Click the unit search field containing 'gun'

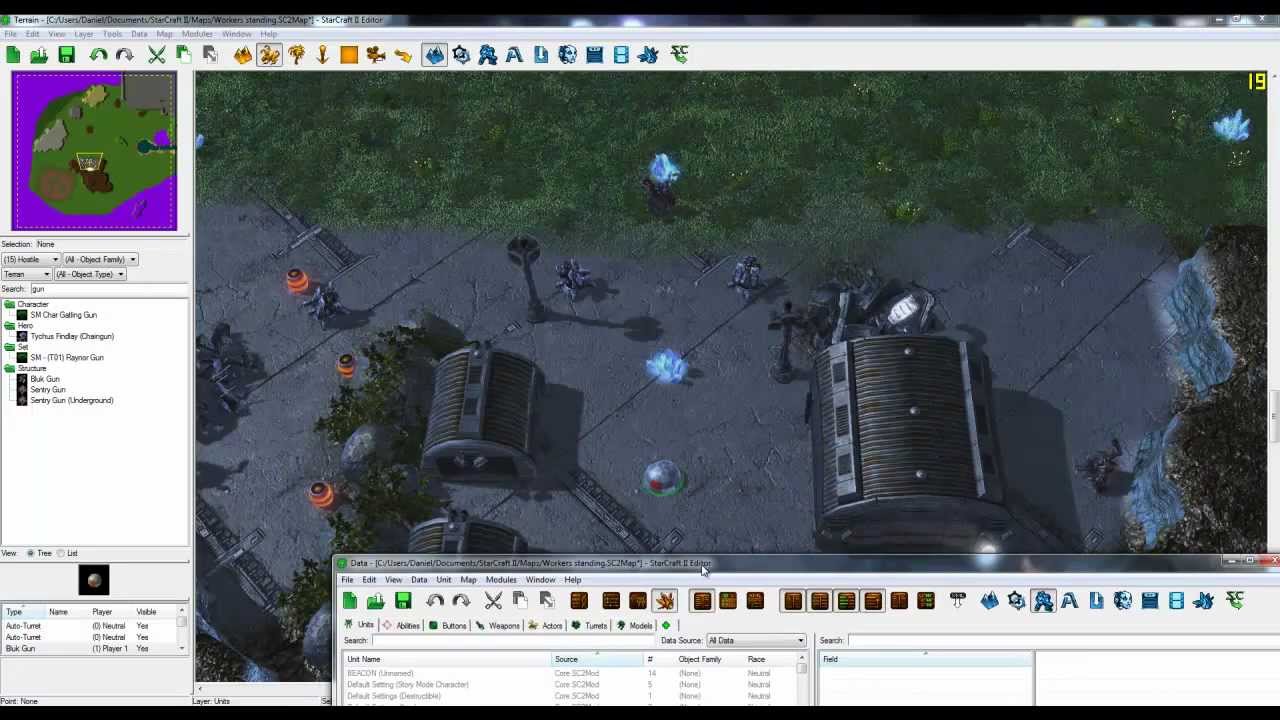tap(108, 289)
